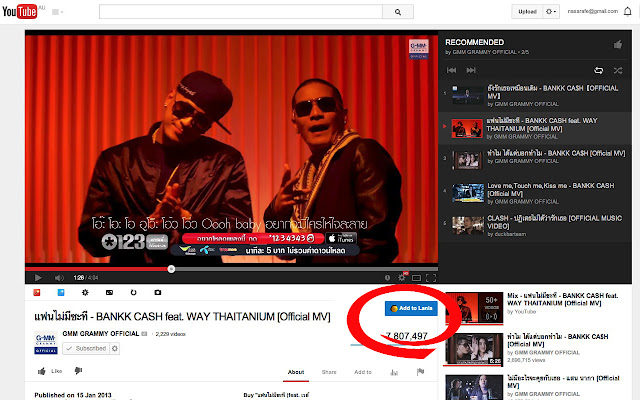This screenshot has height=400, width=640.
Task: Toggle annotations icon in the player
Action: (x=387, y=278)
